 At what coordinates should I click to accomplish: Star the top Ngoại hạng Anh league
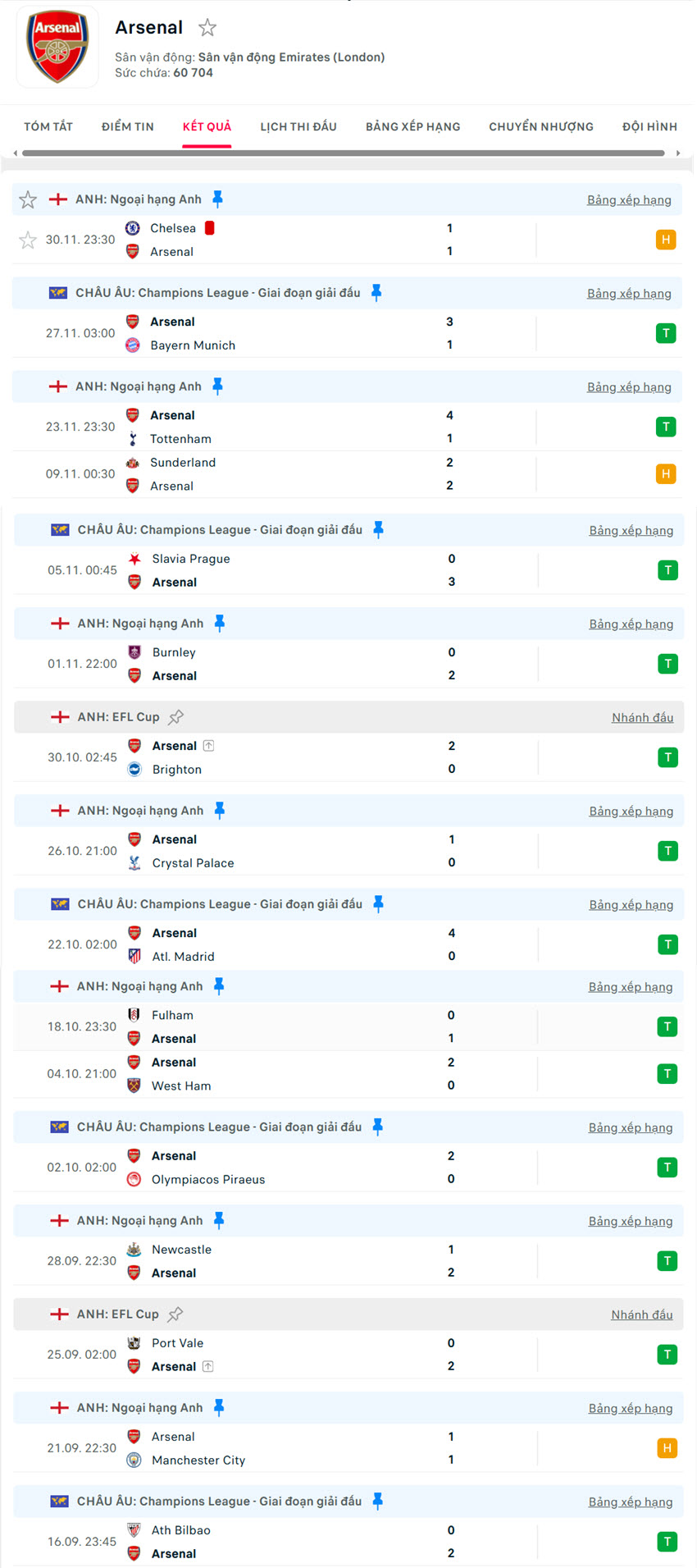[28, 199]
